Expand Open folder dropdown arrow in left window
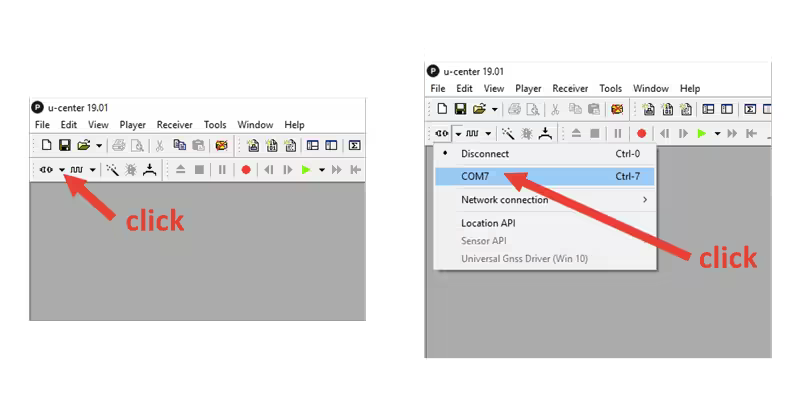 pyautogui.click(x=99, y=146)
